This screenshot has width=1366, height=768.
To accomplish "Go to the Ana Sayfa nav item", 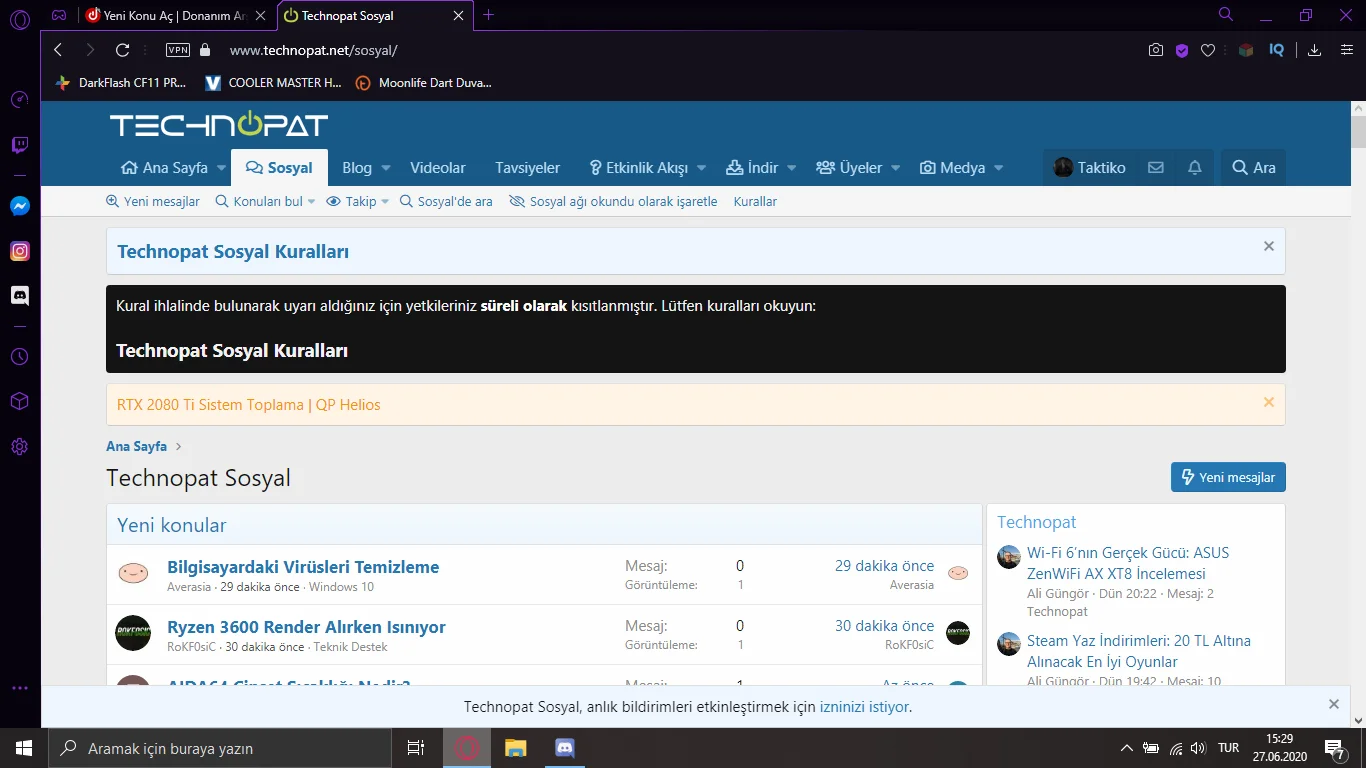I will click(164, 168).
